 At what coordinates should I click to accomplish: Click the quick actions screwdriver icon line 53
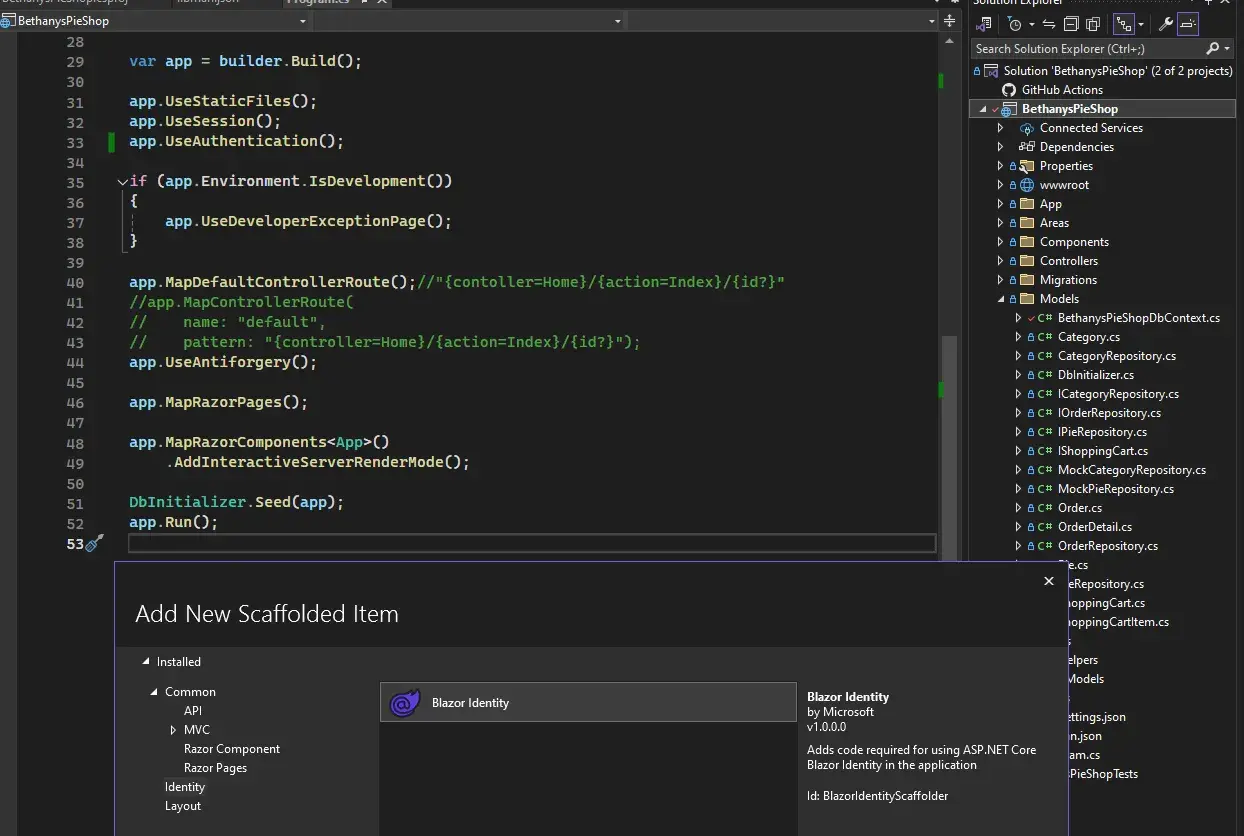[x=95, y=543]
